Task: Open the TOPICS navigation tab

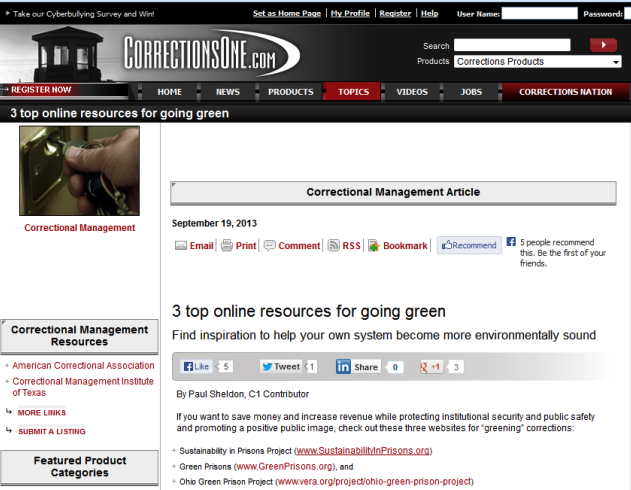Action: click(x=353, y=92)
